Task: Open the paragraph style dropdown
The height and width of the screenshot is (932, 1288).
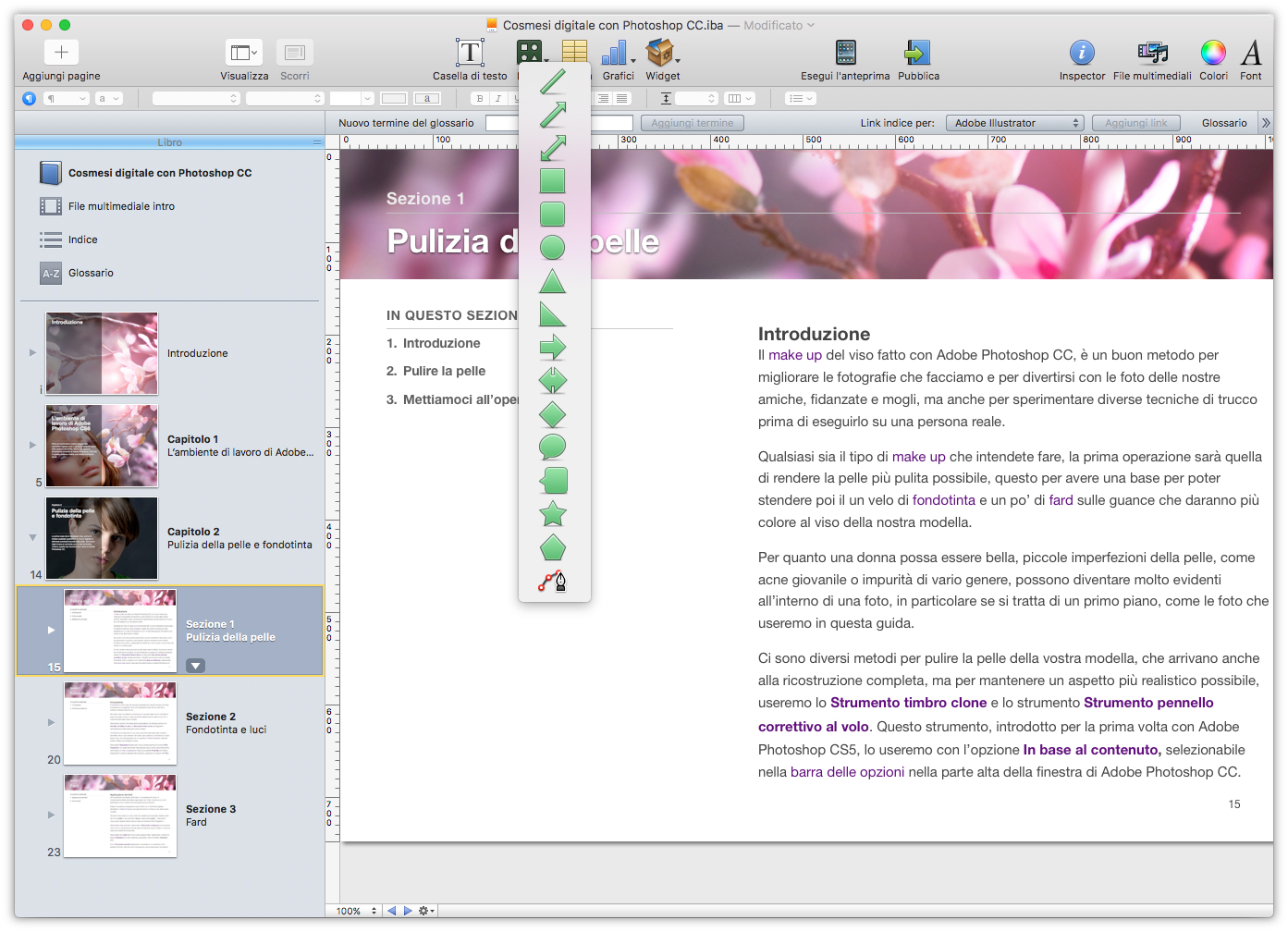Action: click(x=66, y=98)
